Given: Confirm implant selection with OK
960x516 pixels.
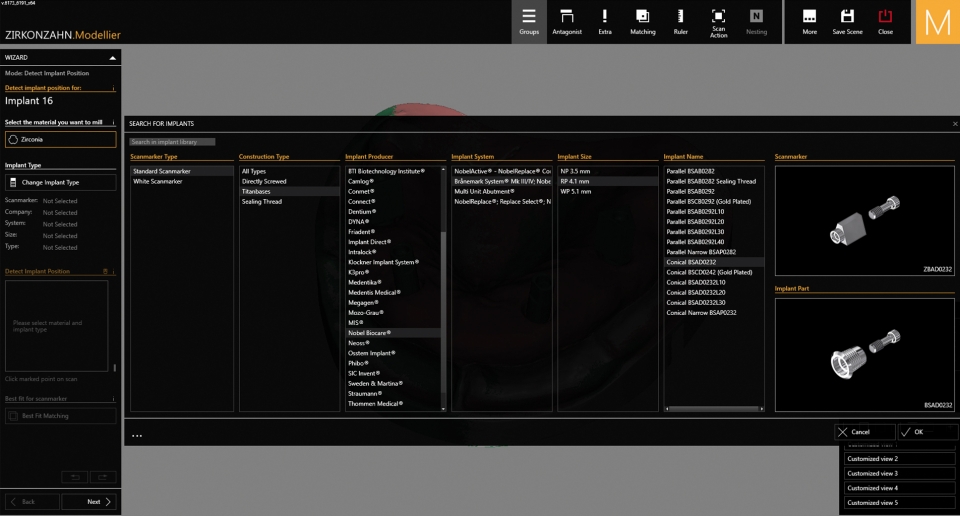Looking at the screenshot, I should [928, 432].
